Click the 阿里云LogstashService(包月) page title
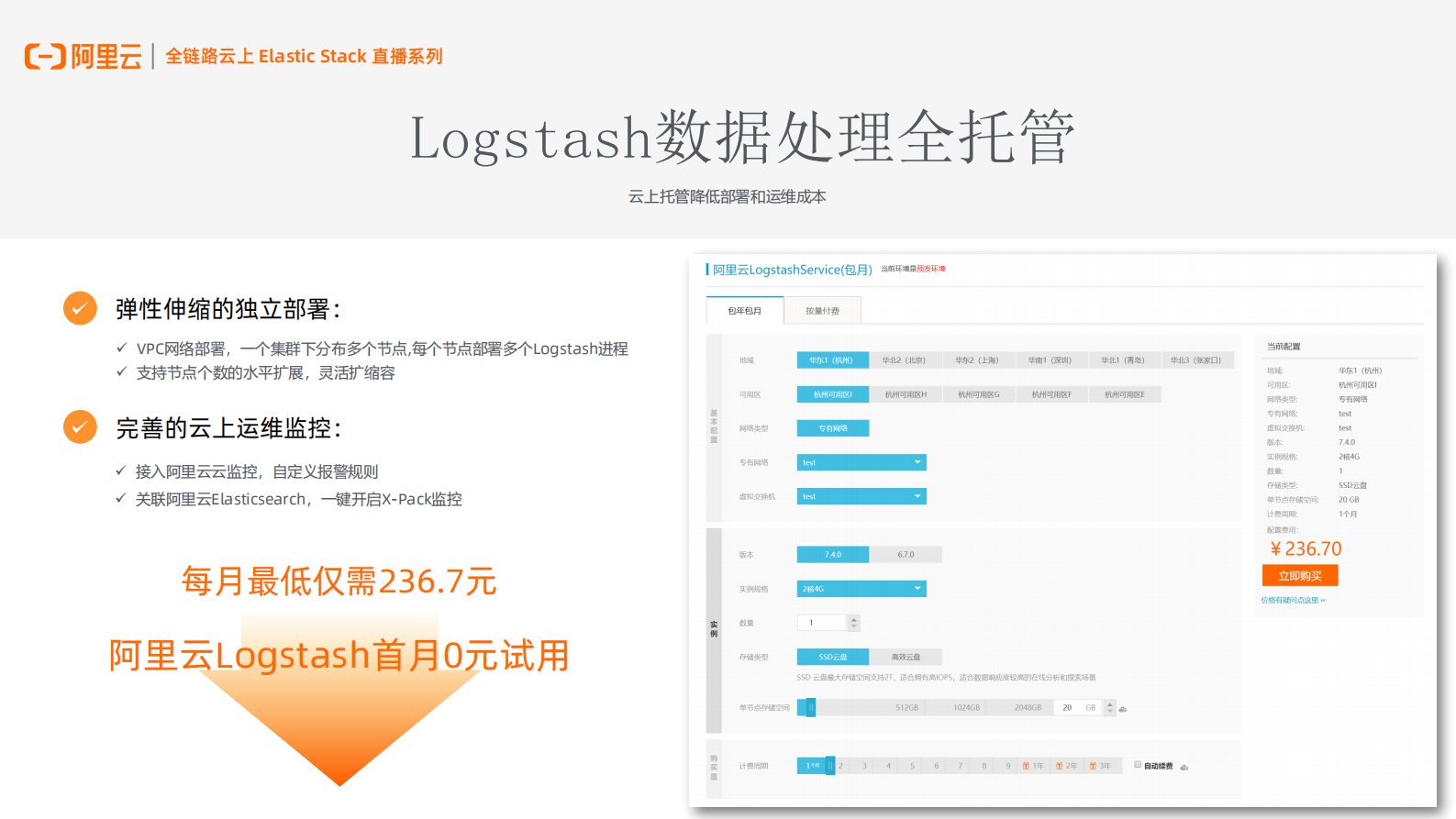The image size is (1456, 819). pos(793,270)
